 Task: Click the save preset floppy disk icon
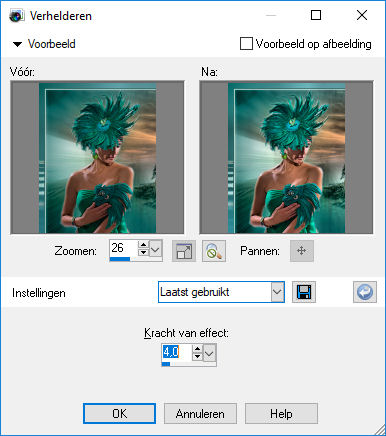(304, 292)
